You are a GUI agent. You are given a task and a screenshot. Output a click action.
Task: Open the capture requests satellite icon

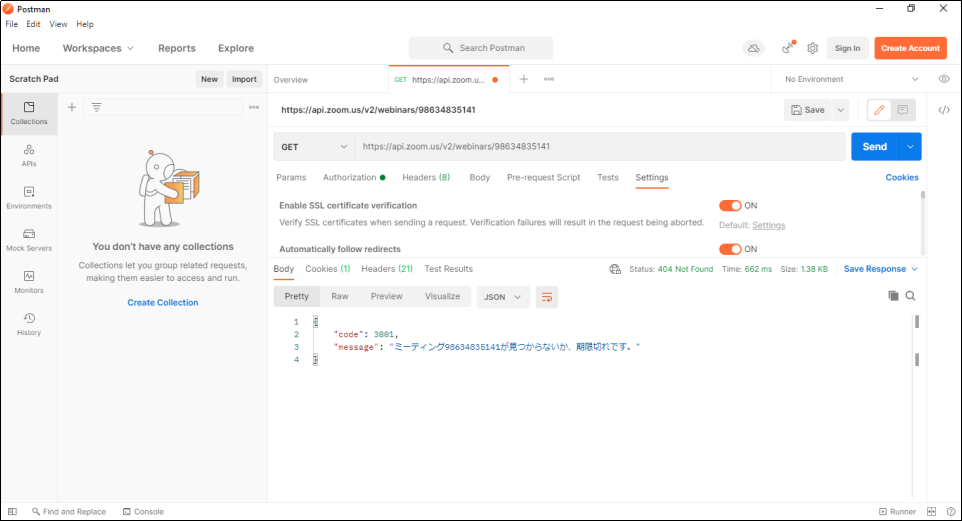click(788, 48)
